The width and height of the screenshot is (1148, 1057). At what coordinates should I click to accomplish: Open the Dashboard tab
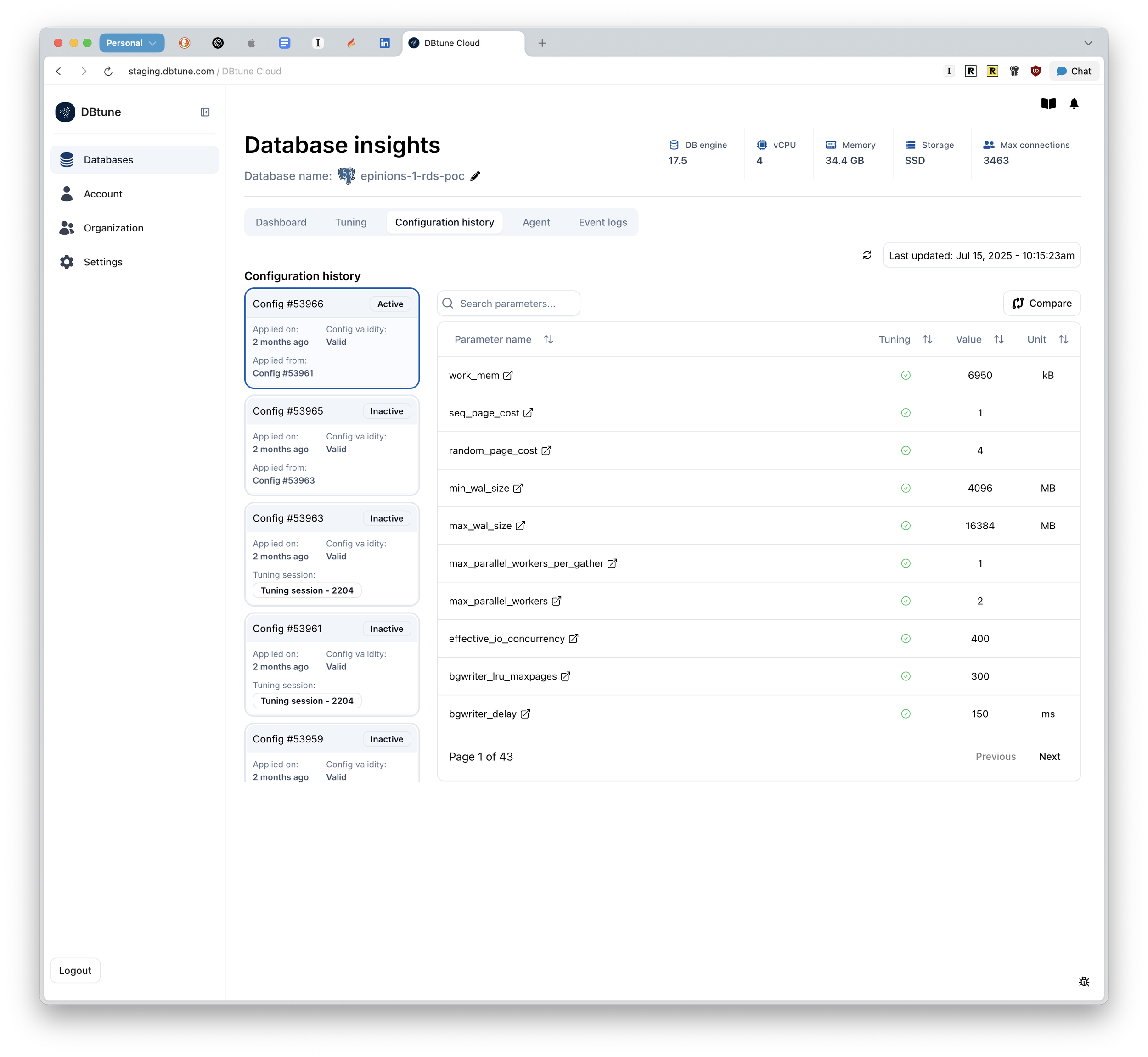281,222
